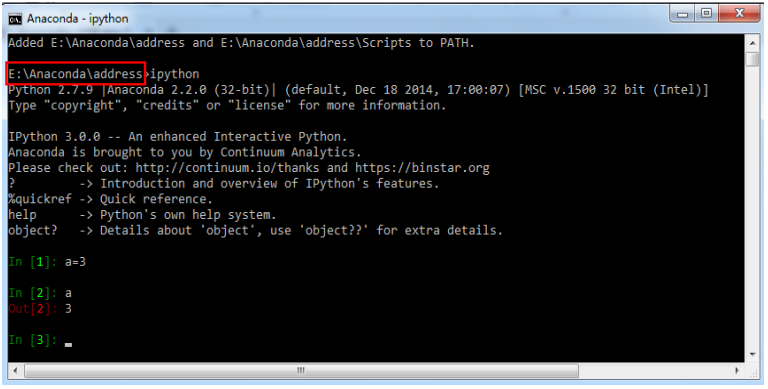Maximize the Anaconda ipython window
Viewport: 768px width, 389px height.
click(706, 14)
